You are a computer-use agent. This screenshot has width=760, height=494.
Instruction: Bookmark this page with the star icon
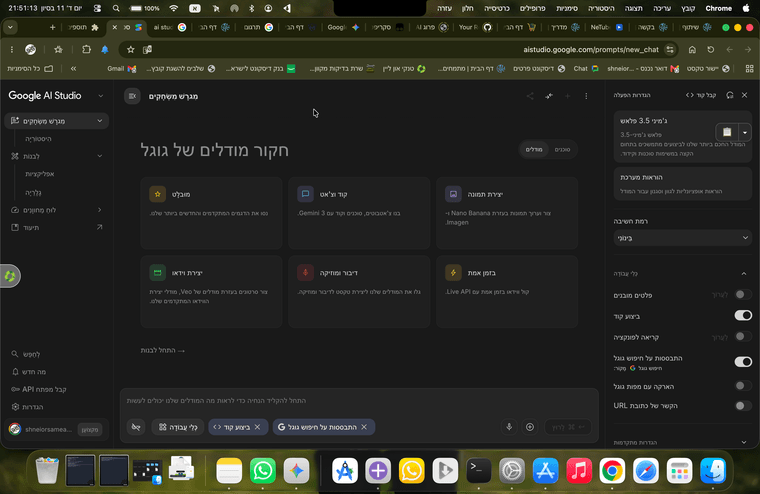130,49
